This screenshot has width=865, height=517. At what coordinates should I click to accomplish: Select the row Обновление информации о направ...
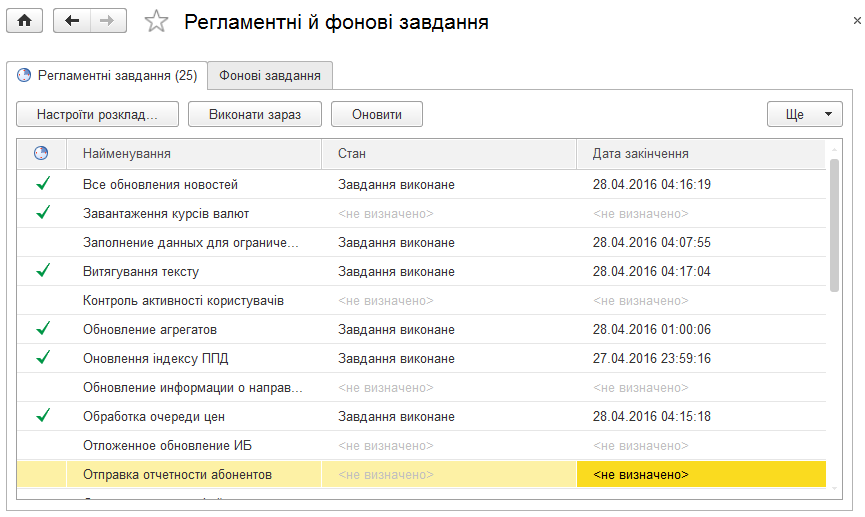(x=421, y=388)
